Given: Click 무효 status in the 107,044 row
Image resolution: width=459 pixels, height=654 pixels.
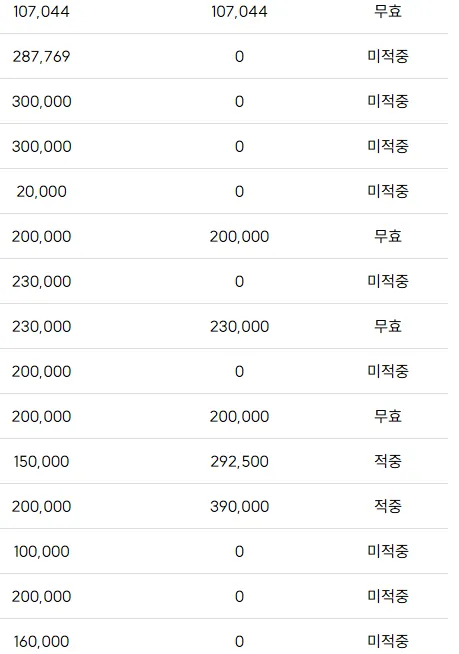Looking at the screenshot, I should 388,11.
